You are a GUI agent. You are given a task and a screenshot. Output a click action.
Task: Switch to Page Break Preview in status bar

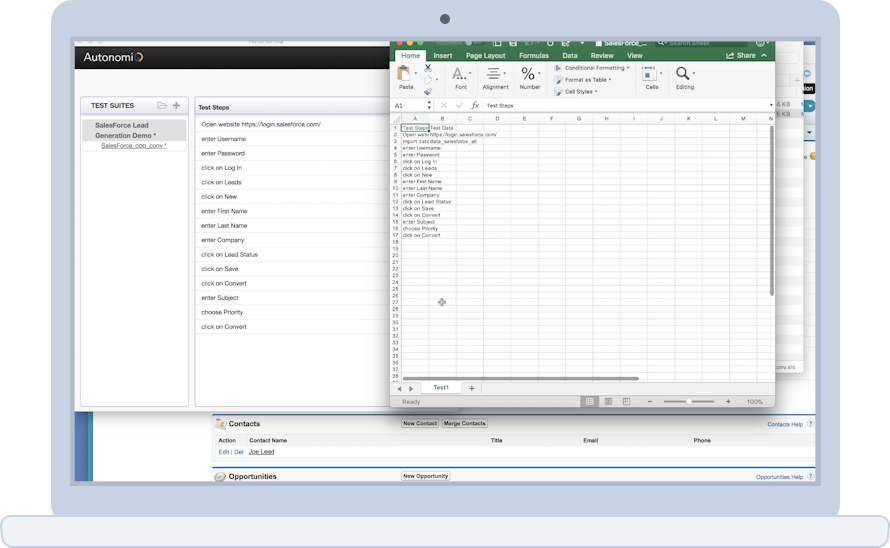click(627, 401)
